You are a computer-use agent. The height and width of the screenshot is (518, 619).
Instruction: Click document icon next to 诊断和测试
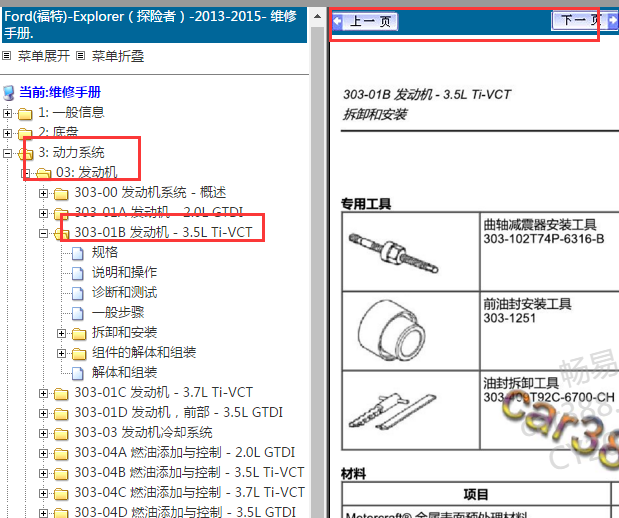78,294
